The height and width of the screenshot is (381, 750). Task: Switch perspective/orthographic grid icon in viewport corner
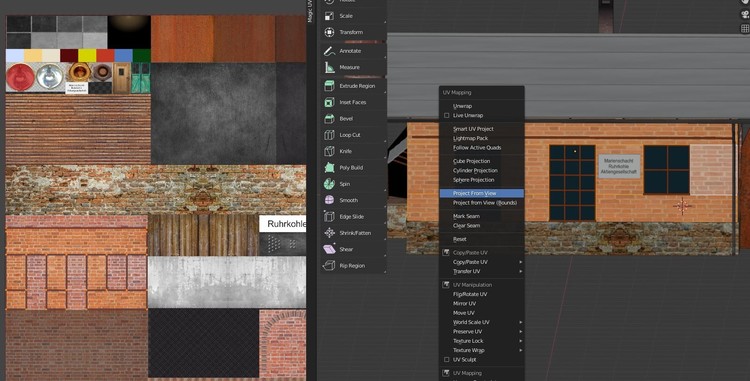point(745,29)
